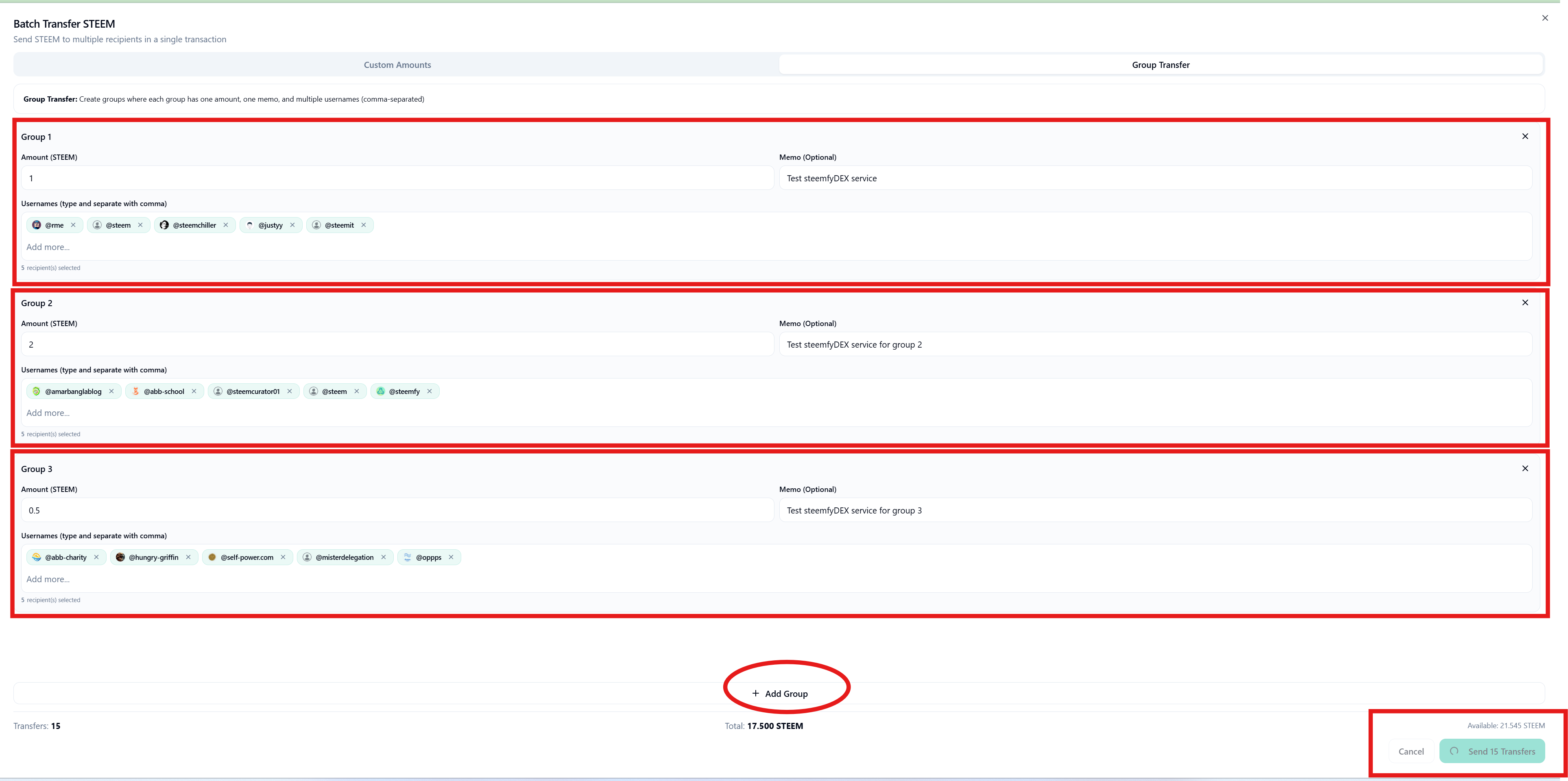1568x781 pixels.
Task: Cancel the batch transfer
Action: 1410,751
